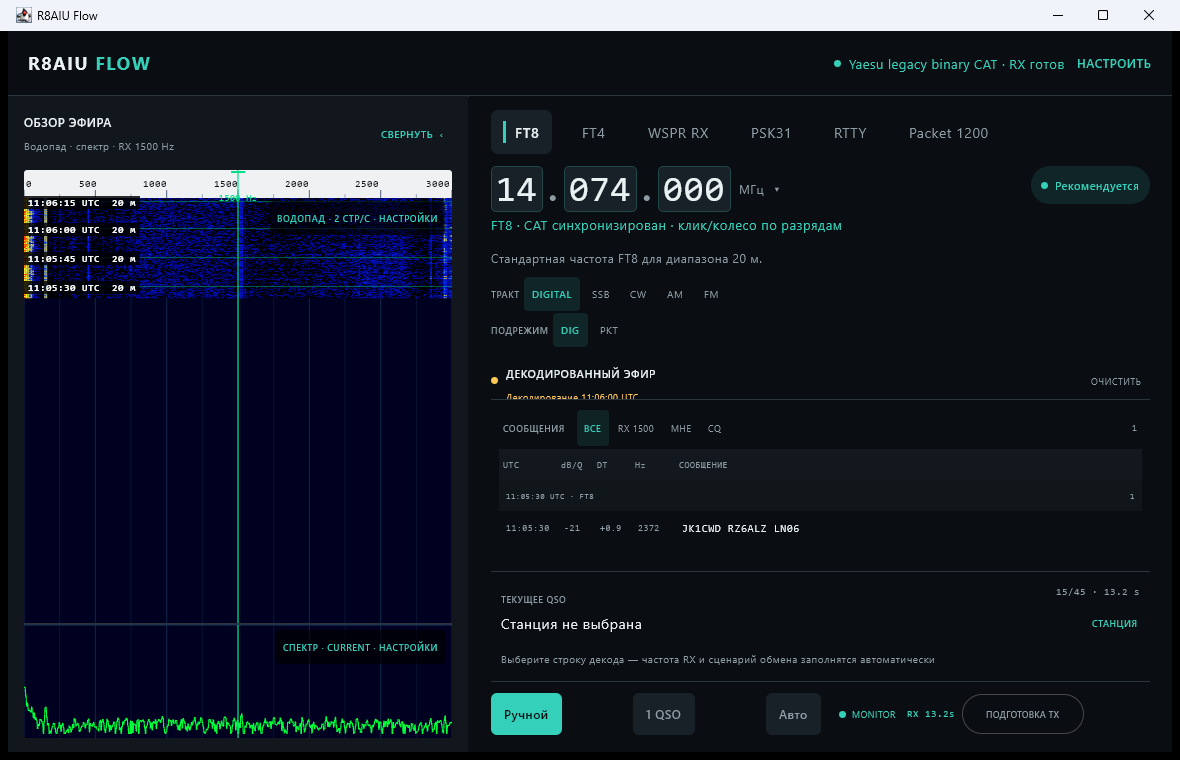Click the 11:05:30 UTC · FT8 group header
Viewport: 1180px width, 760px height.
click(820, 497)
